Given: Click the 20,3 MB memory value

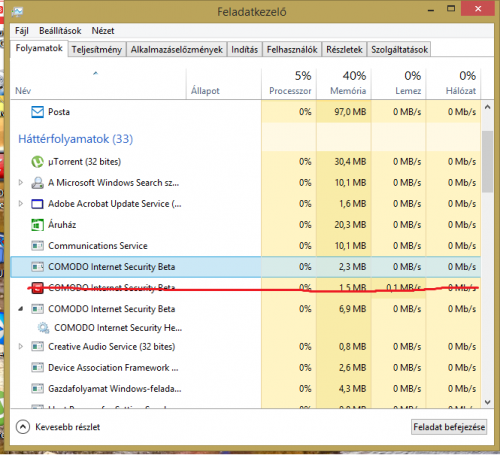Looking at the screenshot, I should tap(350, 225).
